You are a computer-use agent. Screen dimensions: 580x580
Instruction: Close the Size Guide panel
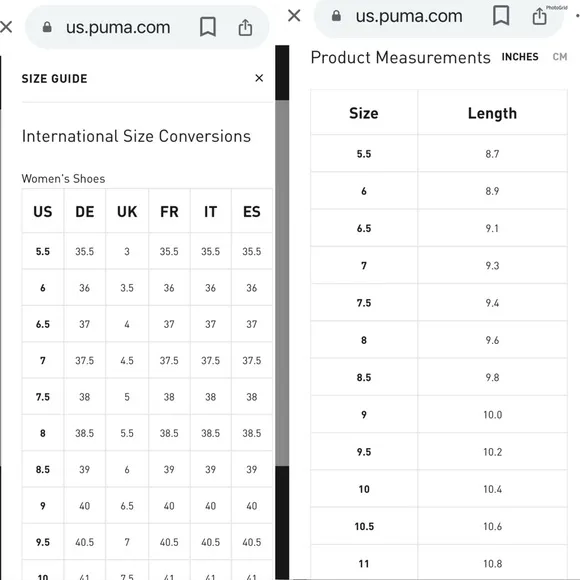[x=259, y=78]
